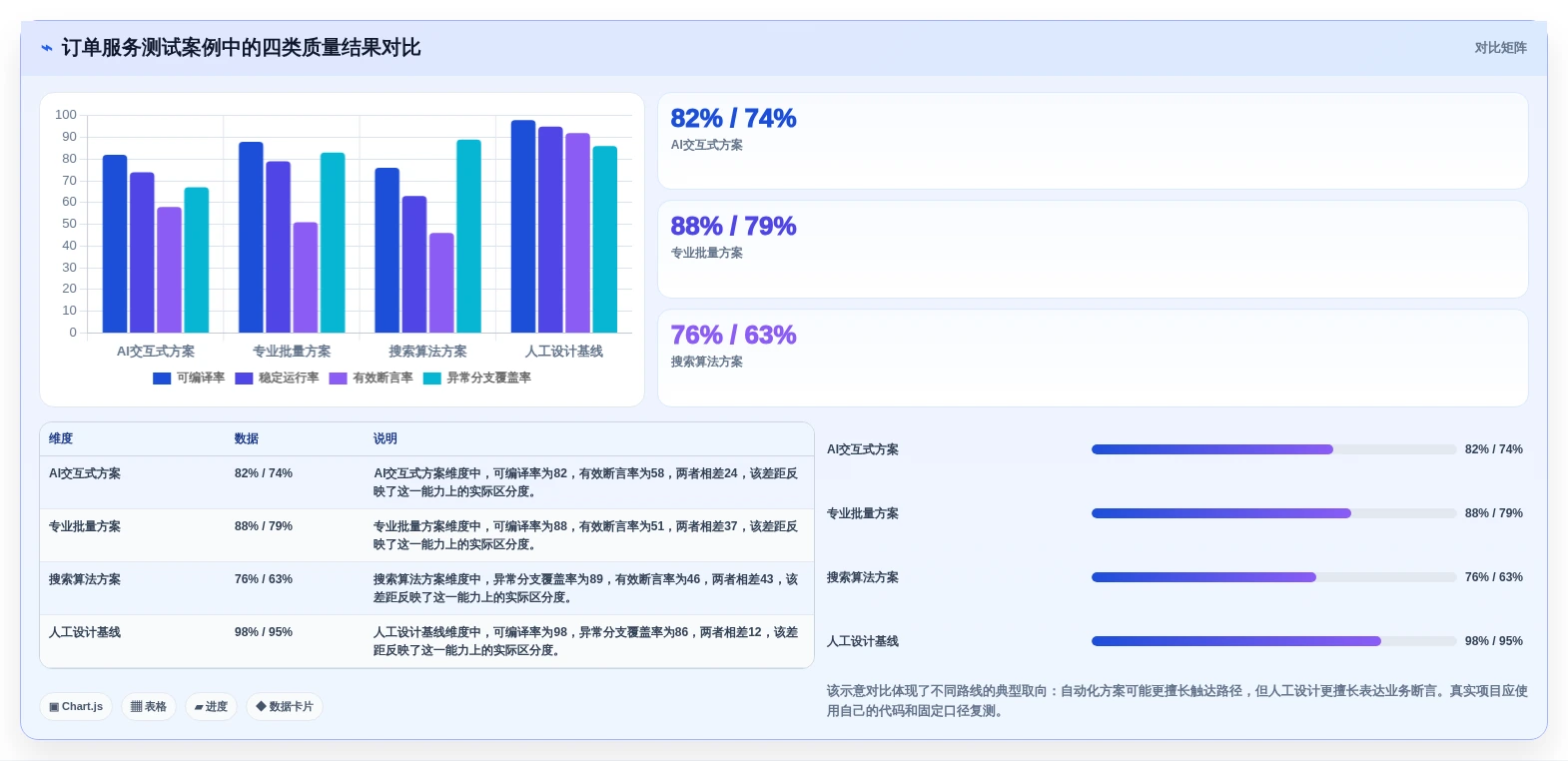Screen dimensions: 1568x761
Task: Select the 人工设计基线 table row name
Action: point(85,632)
